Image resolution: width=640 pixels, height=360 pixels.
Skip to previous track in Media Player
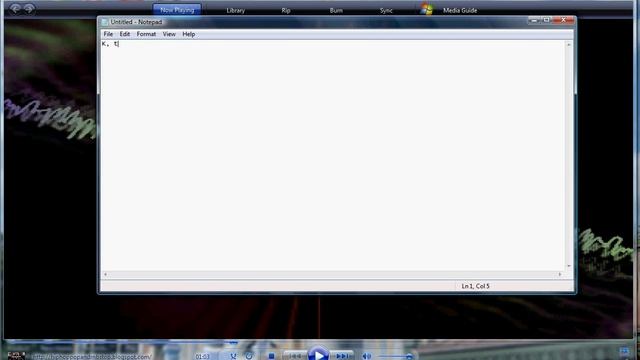coord(295,356)
